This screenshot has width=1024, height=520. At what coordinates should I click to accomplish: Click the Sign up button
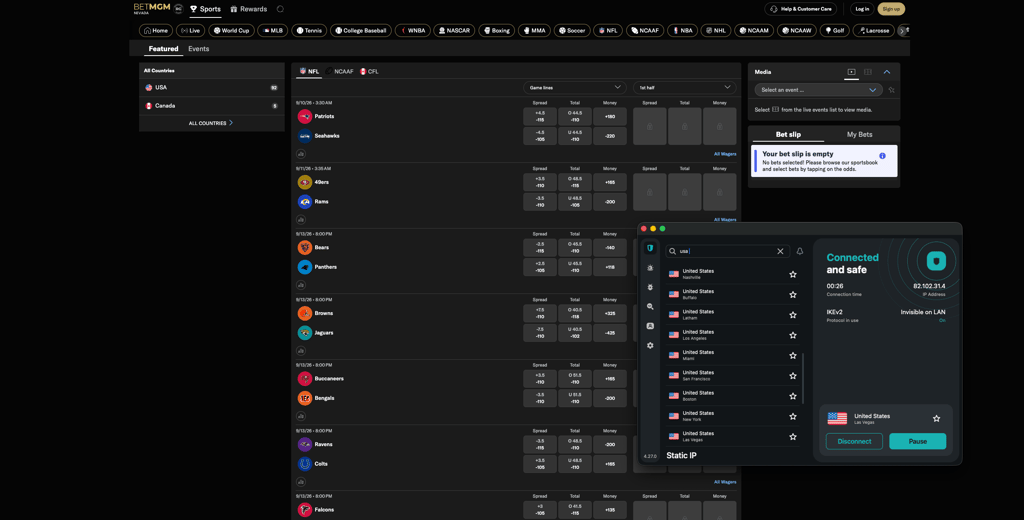tap(891, 9)
